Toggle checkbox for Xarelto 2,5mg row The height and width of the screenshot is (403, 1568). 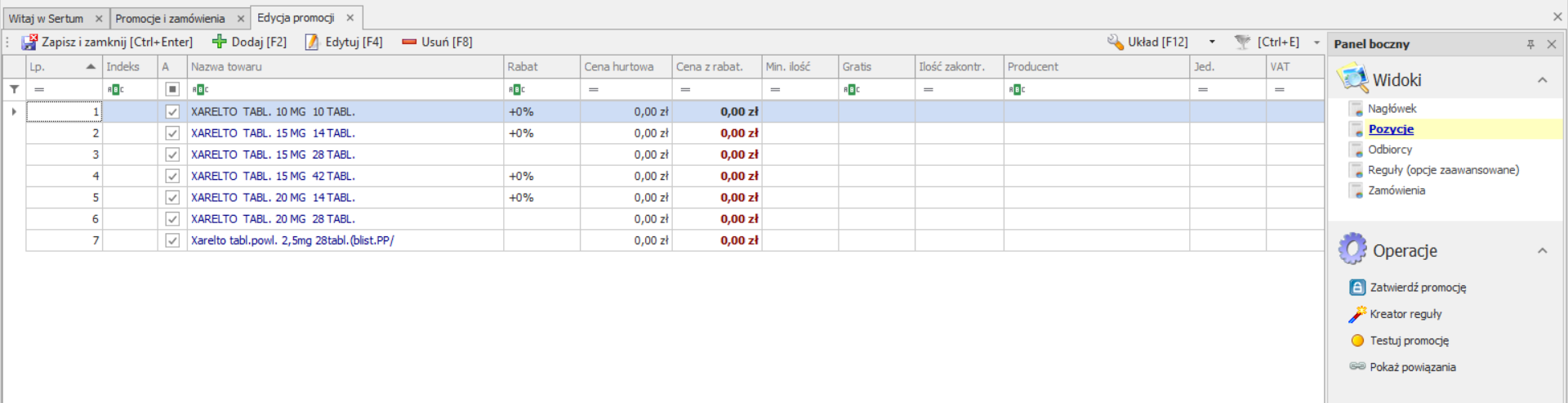172,240
